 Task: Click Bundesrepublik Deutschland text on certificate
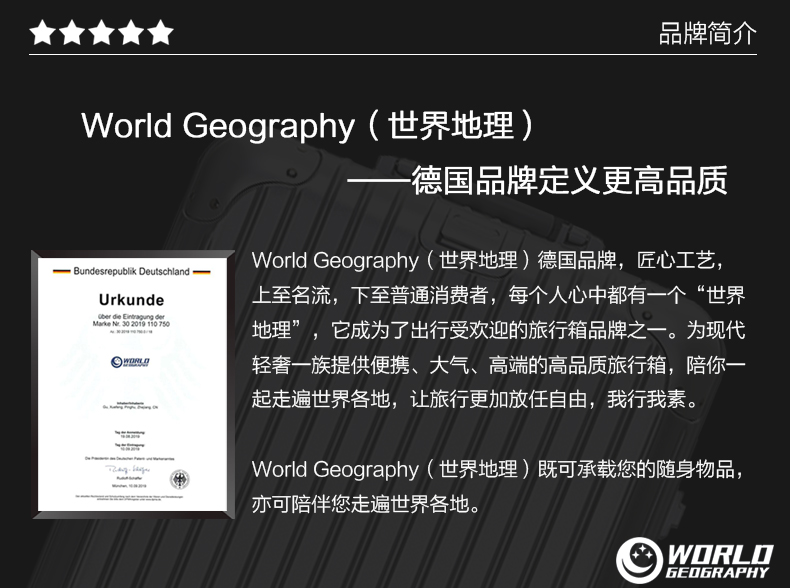click(131, 272)
